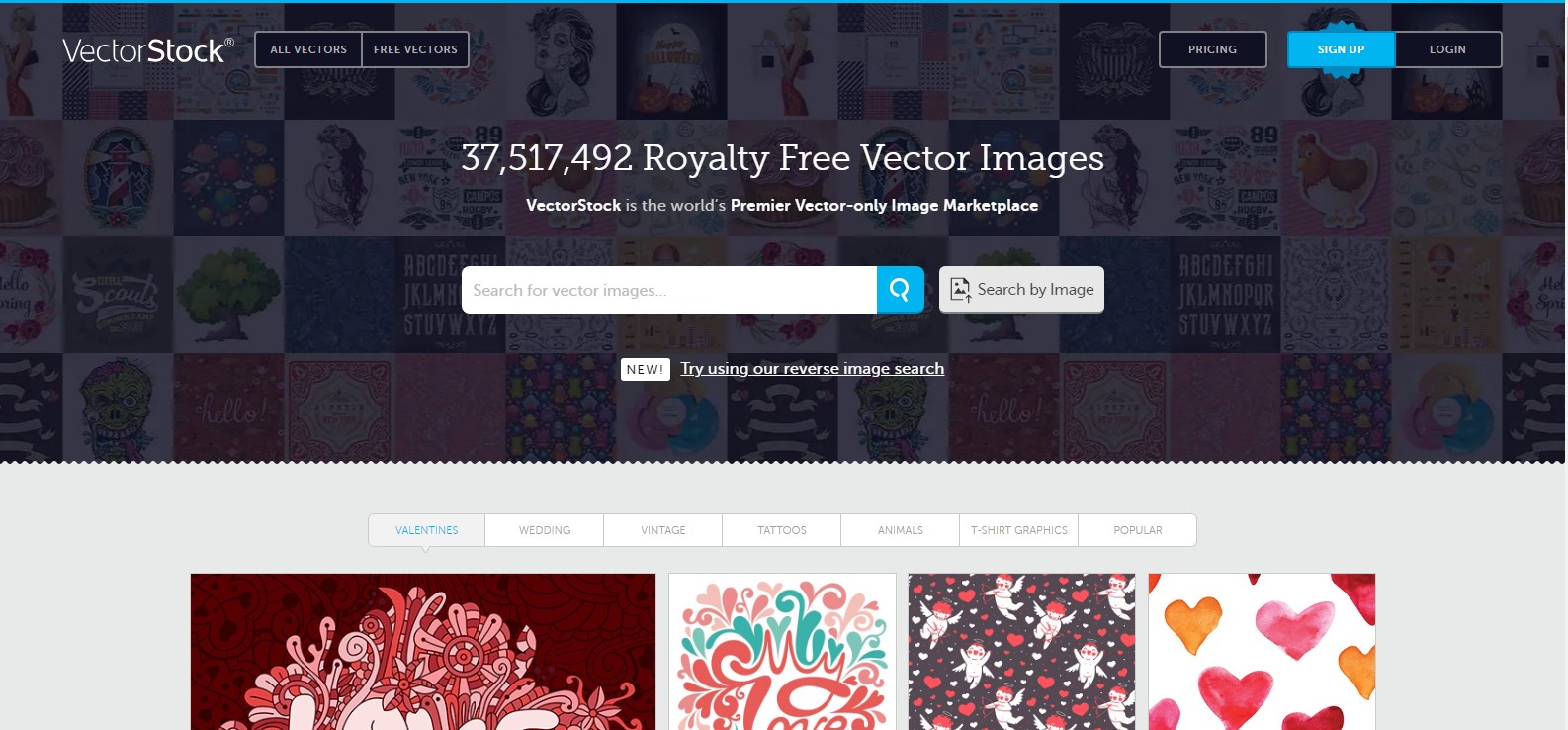1568x730 pixels.
Task: Open the VectorStock logo homepage
Action: [x=148, y=50]
